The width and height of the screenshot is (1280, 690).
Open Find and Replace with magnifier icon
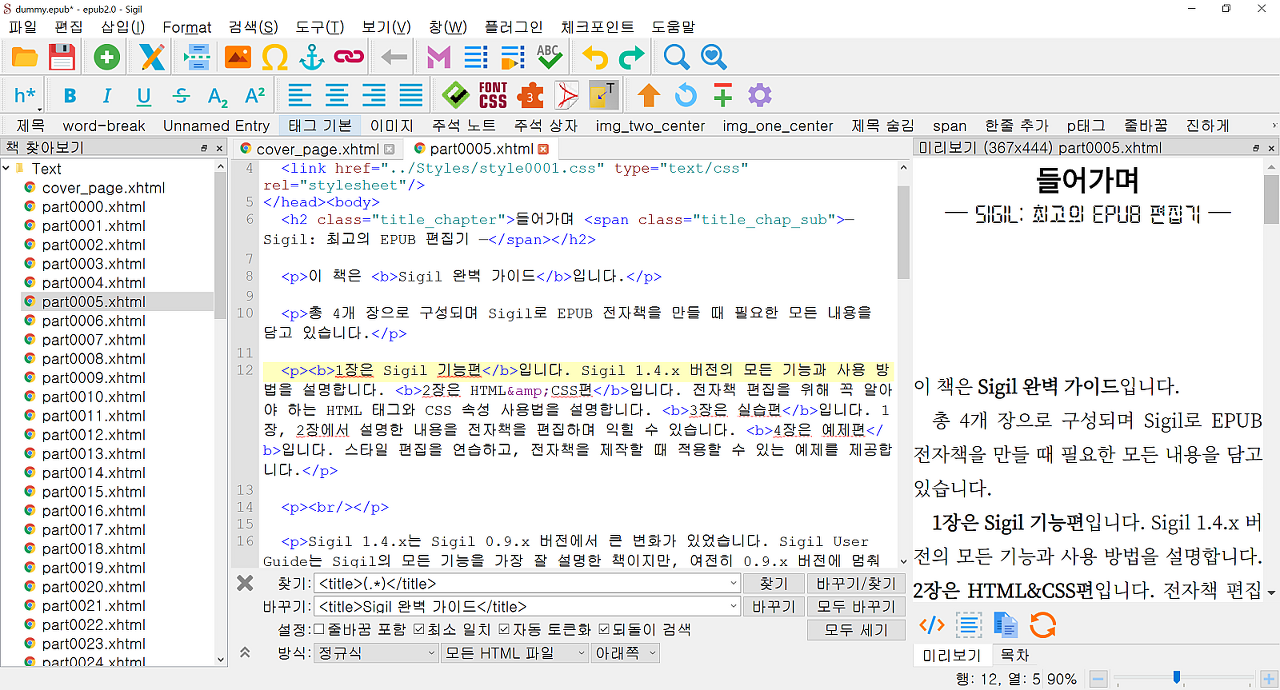677,57
